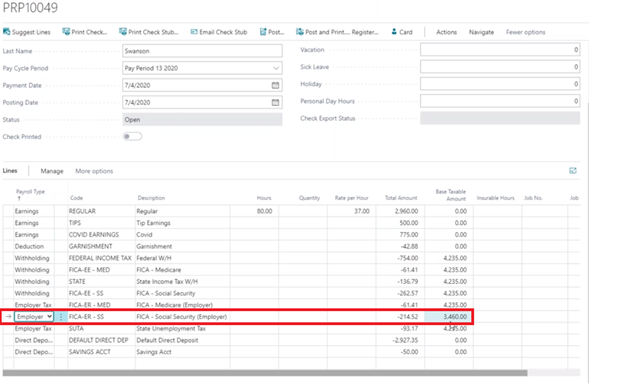This screenshot has height=384, width=623.
Task: Select the Lines tab heading
Action: click(10, 171)
